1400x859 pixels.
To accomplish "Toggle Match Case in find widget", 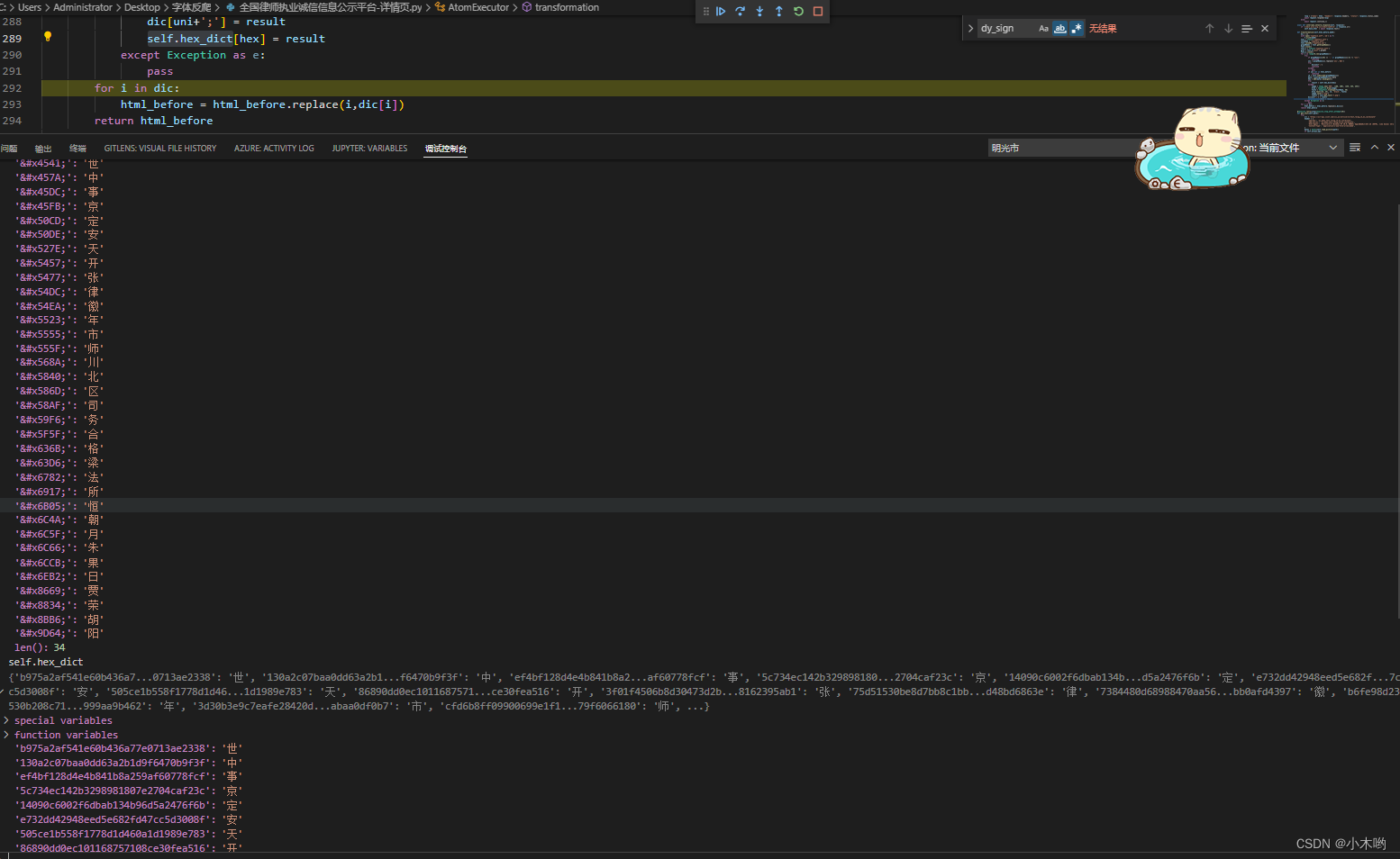I will (1043, 29).
